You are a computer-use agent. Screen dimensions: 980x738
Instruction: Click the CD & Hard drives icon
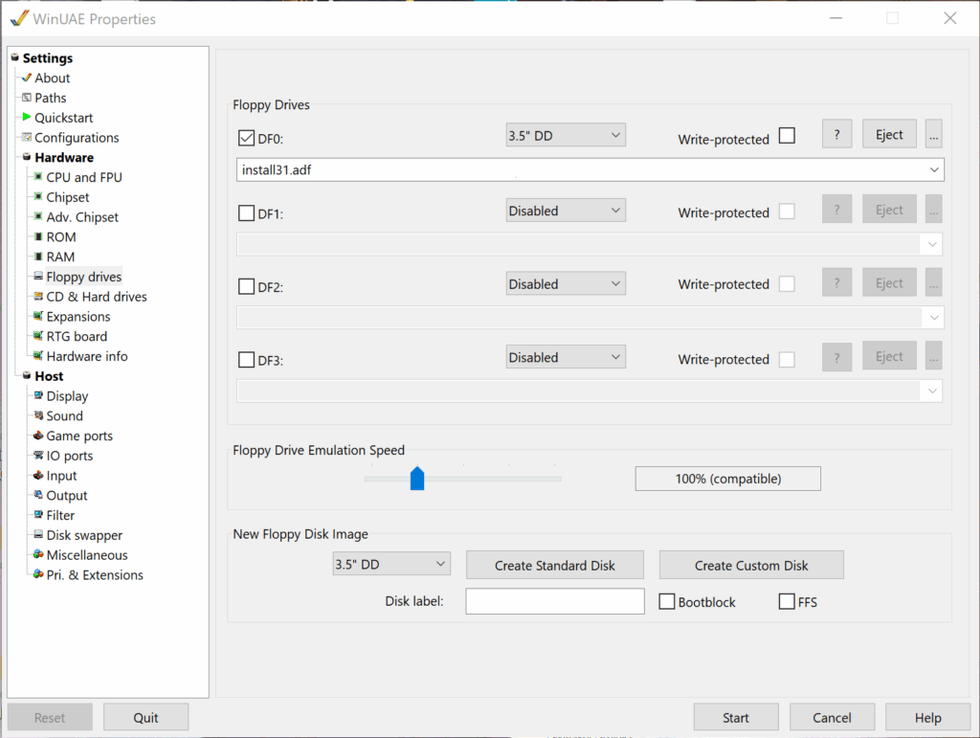[x=38, y=296]
